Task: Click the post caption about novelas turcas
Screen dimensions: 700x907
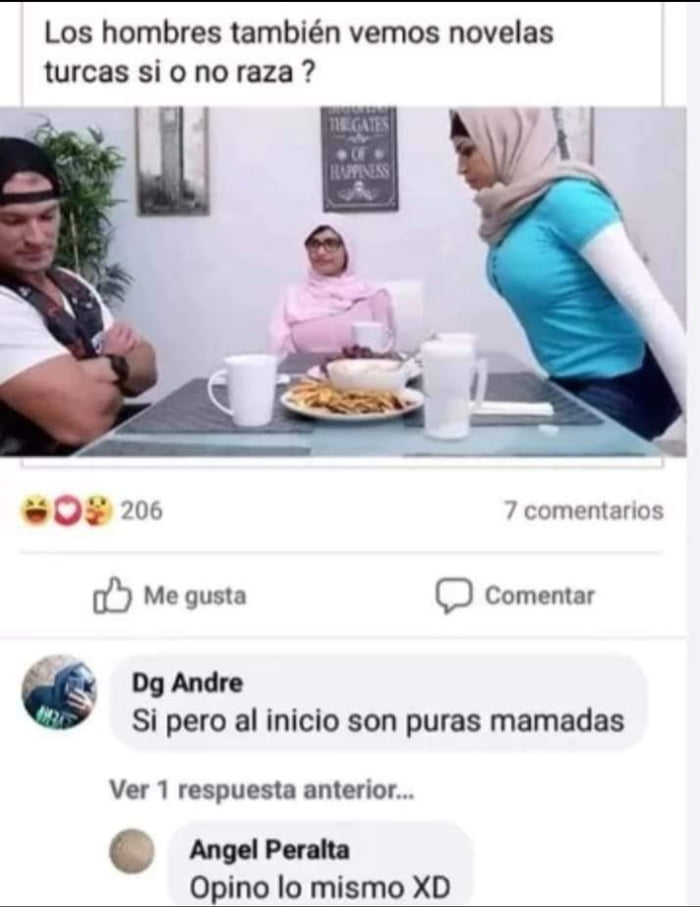Action: pyautogui.click(x=299, y=53)
